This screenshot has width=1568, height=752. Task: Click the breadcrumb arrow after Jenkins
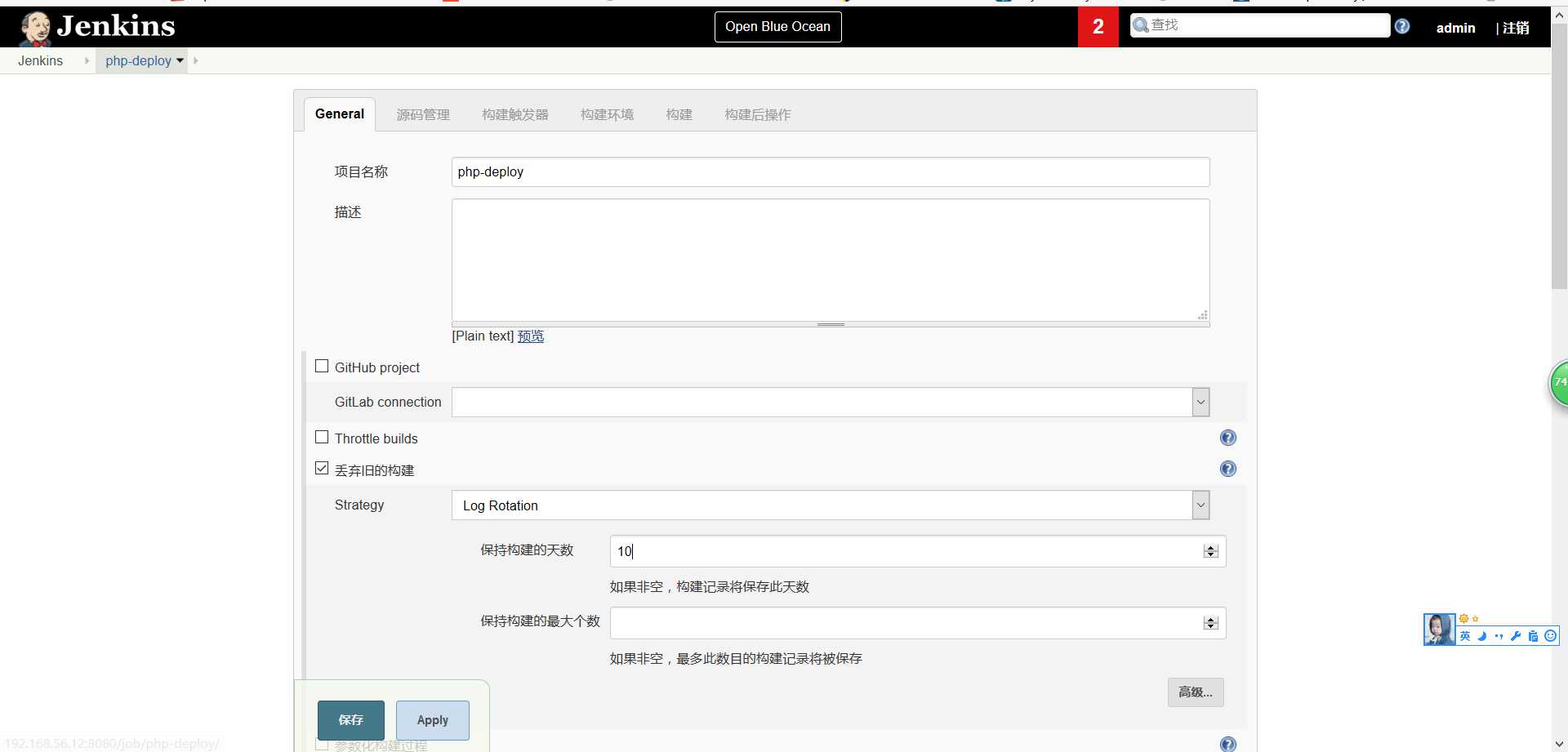click(x=87, y=60)
